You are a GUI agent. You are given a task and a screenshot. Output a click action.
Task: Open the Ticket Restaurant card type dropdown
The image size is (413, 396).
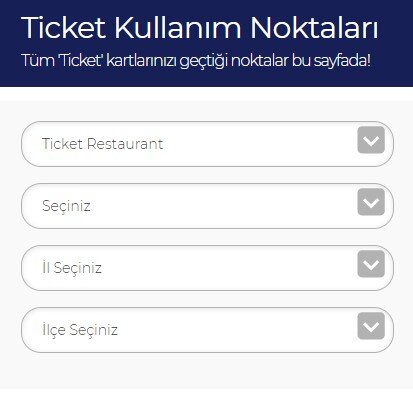click(x=207, y=144)
